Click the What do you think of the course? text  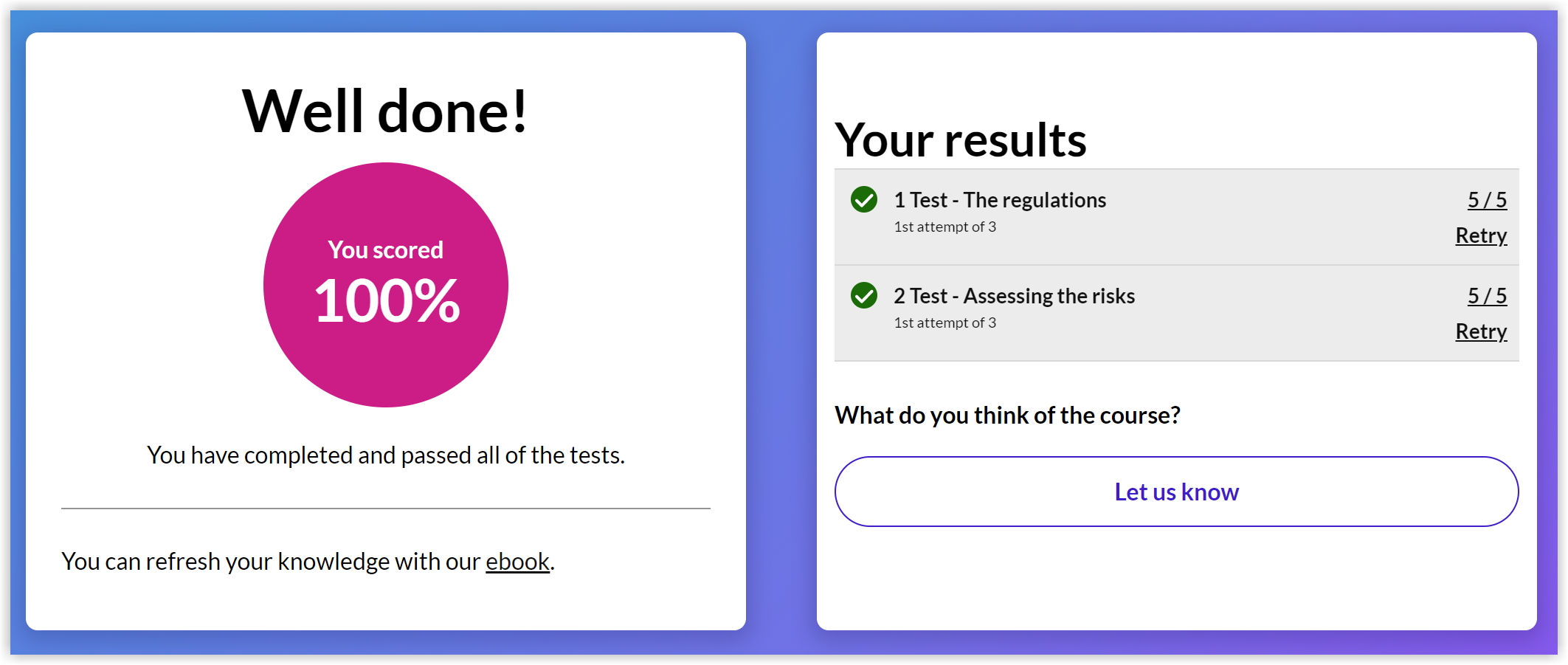pyautogui.click(x=1007, y=416)
